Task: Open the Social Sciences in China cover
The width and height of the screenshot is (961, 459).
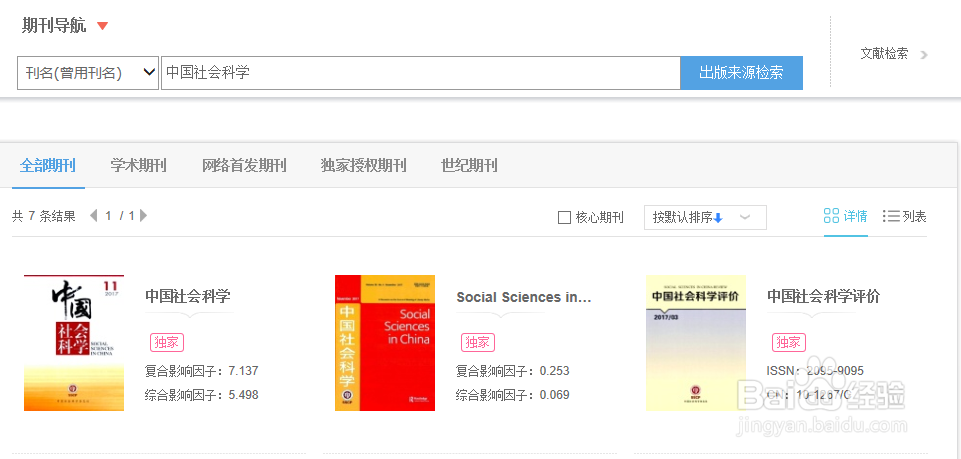Action: click(385, 343)
